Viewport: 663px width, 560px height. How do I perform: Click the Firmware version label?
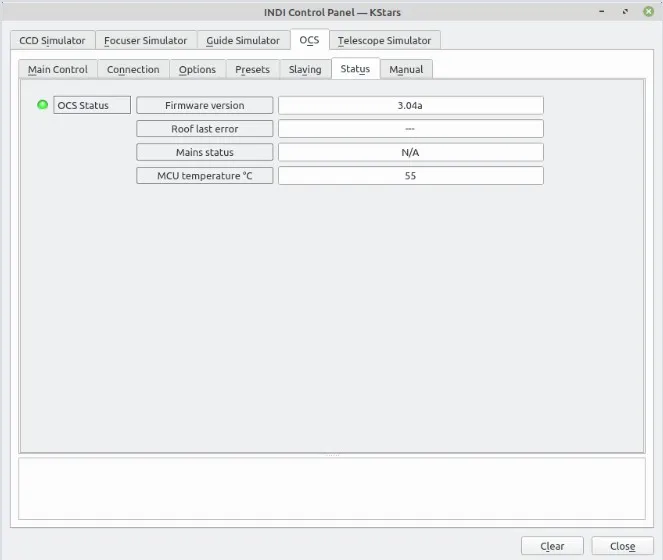[x=205, y=105]
